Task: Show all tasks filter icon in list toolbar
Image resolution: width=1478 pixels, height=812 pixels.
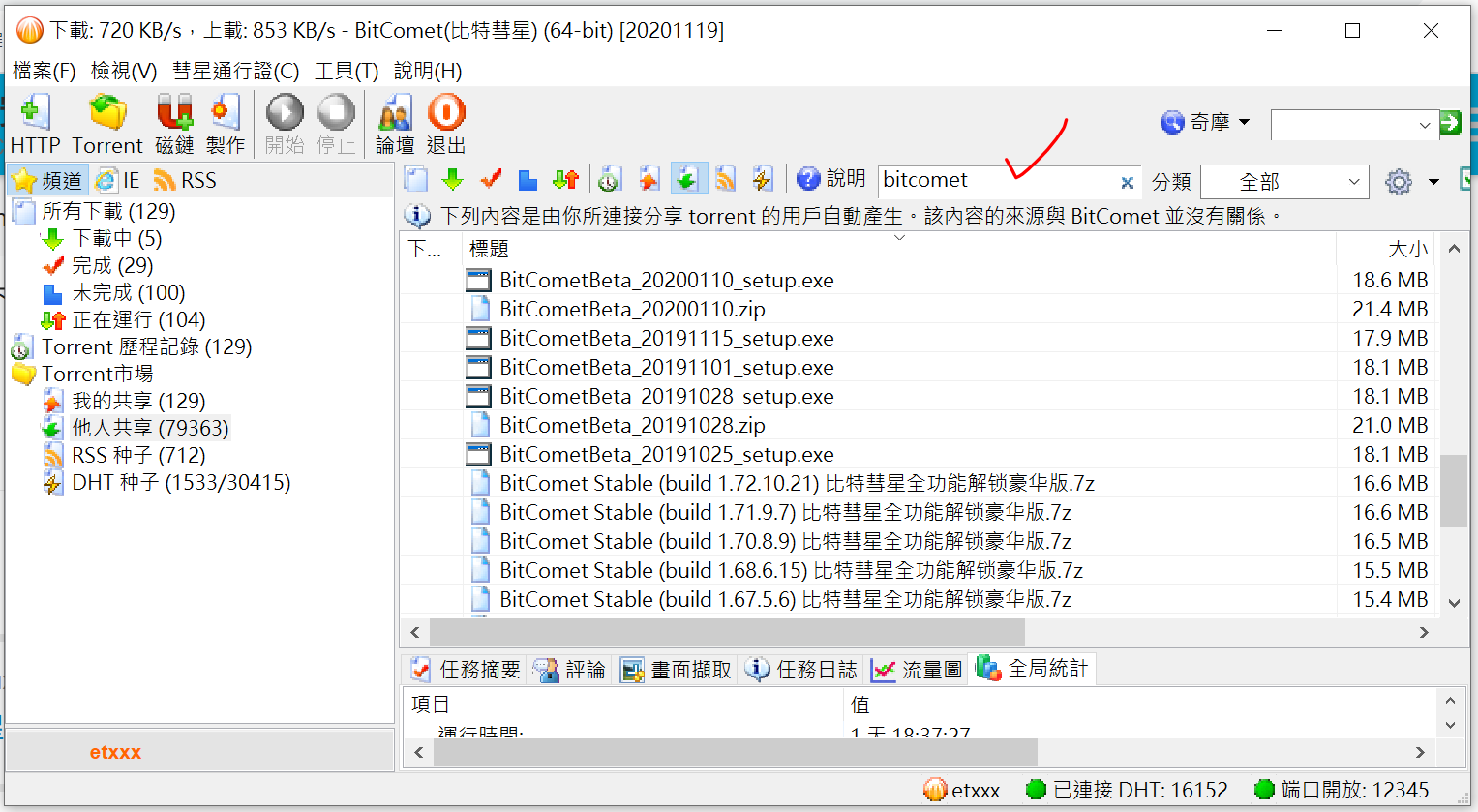Action: coord(416,179)
